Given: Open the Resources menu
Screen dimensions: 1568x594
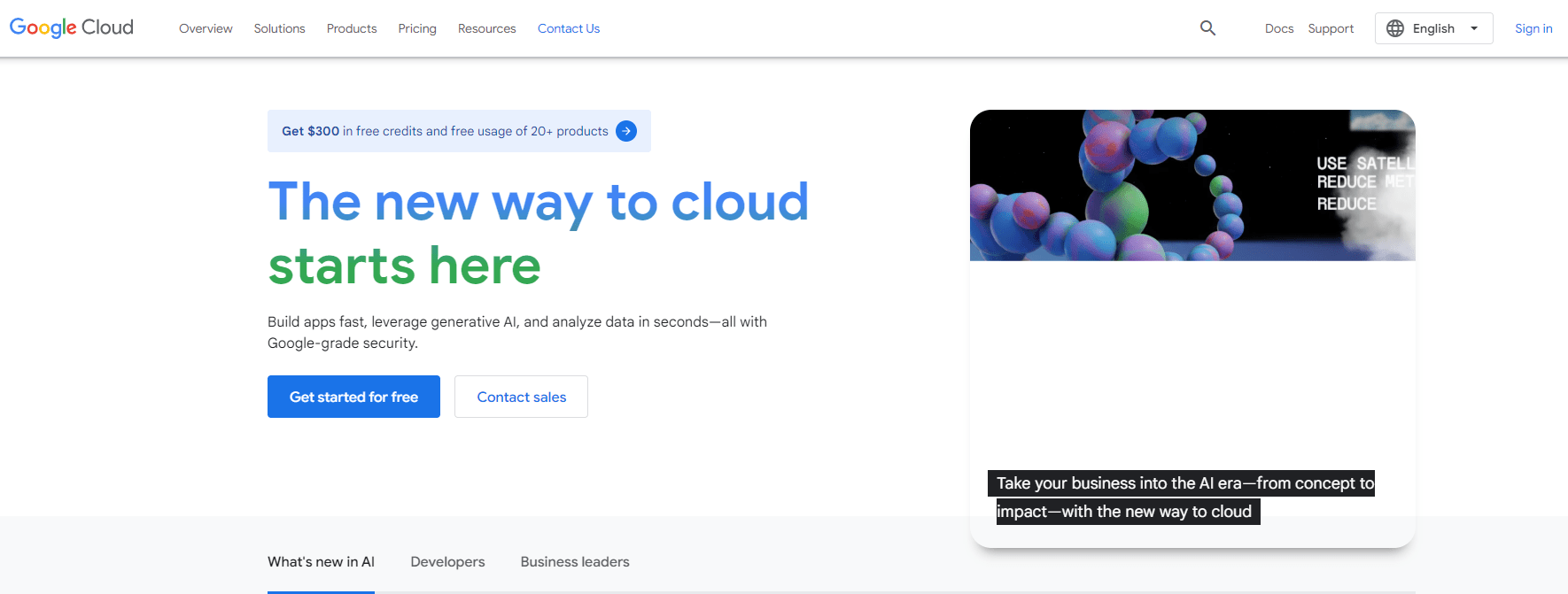Looking at the screenshot, I should click(486, 28).
